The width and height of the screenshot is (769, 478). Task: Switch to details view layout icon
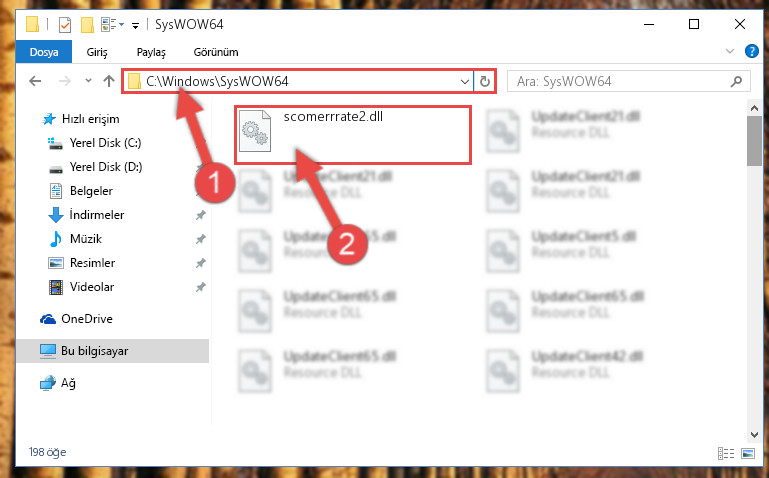tap(726, 453)
